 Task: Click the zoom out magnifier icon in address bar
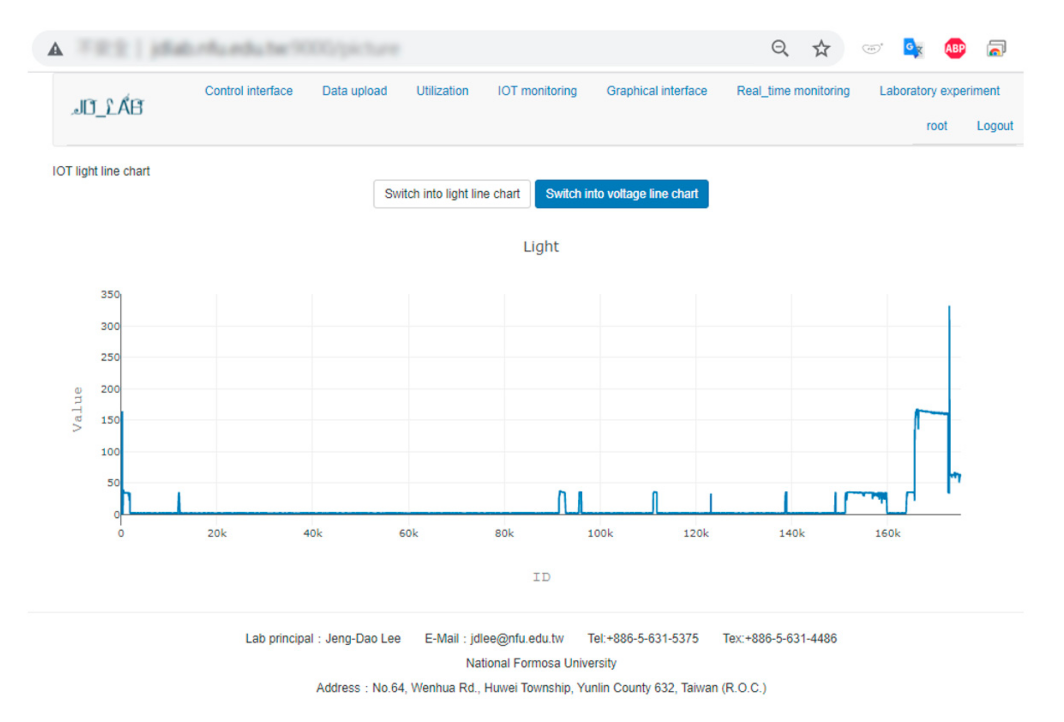click(780, 48)
